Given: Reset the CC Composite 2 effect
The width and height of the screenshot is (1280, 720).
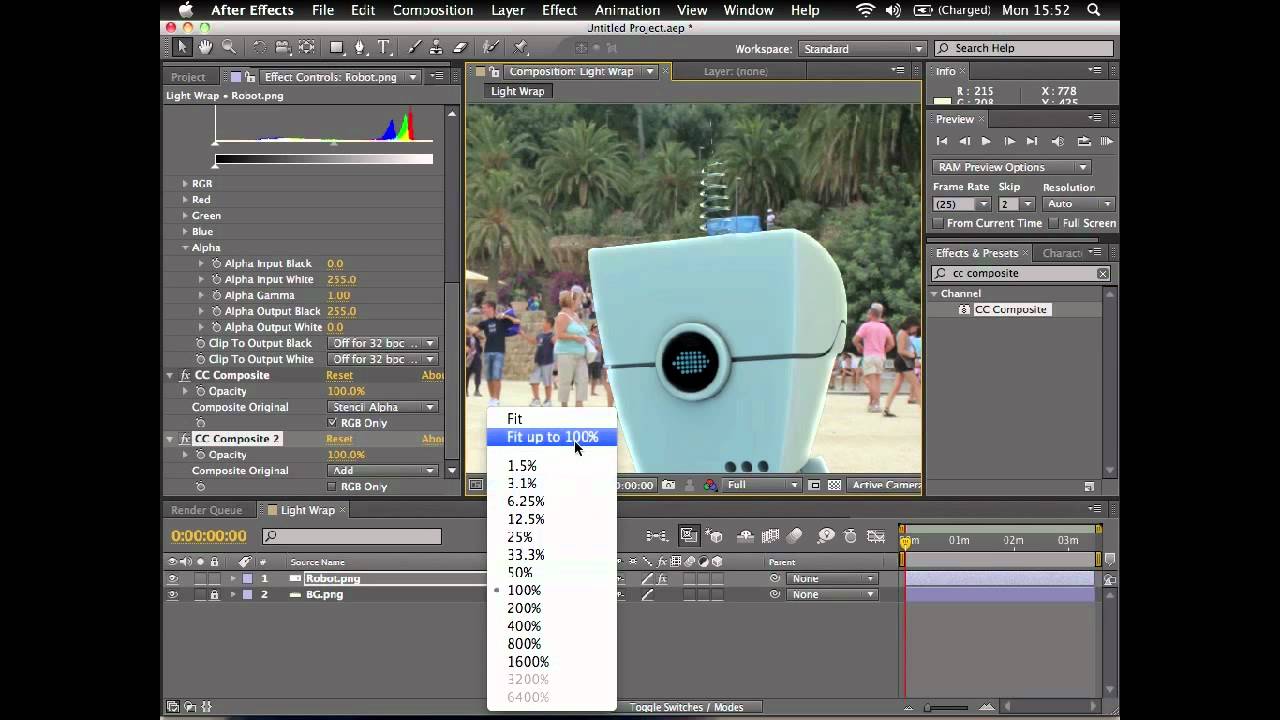Looking at the screenshot, I should (x=339, y=439).
